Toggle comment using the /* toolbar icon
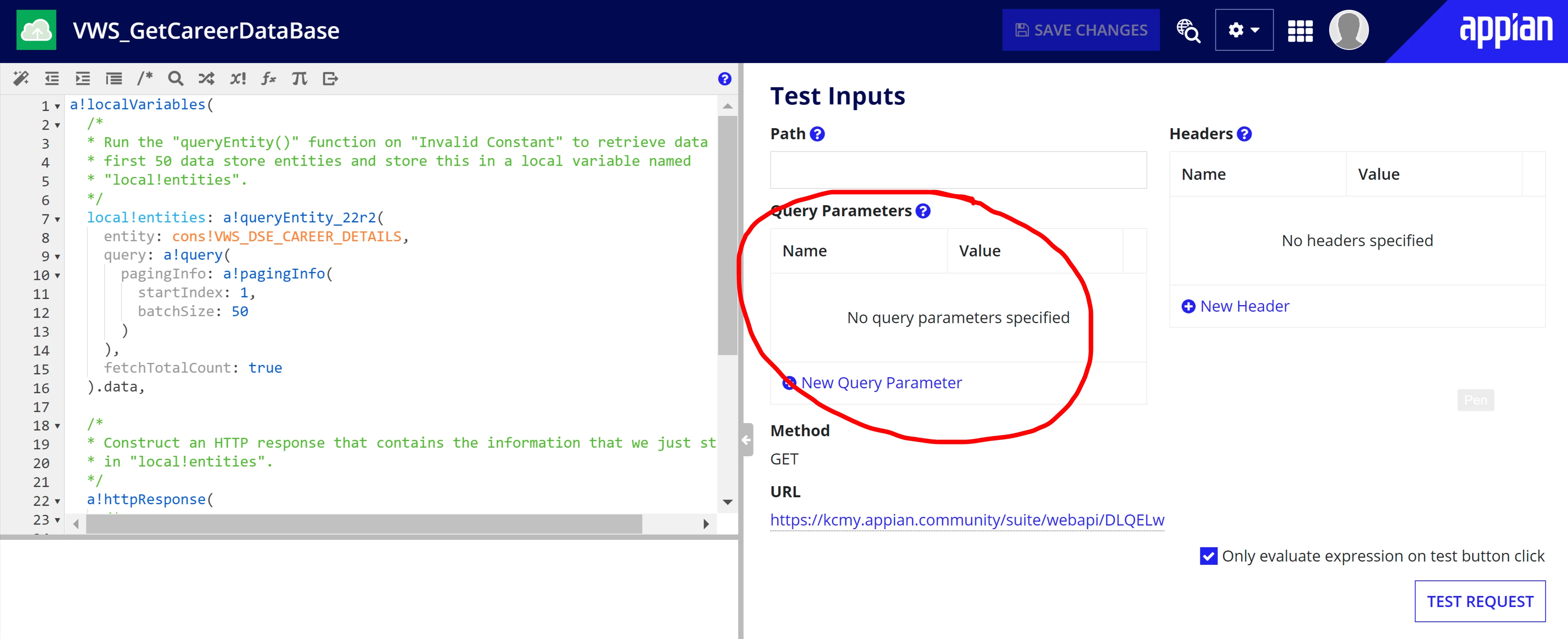Screen dimensions: 1568x639 (145, 78)
